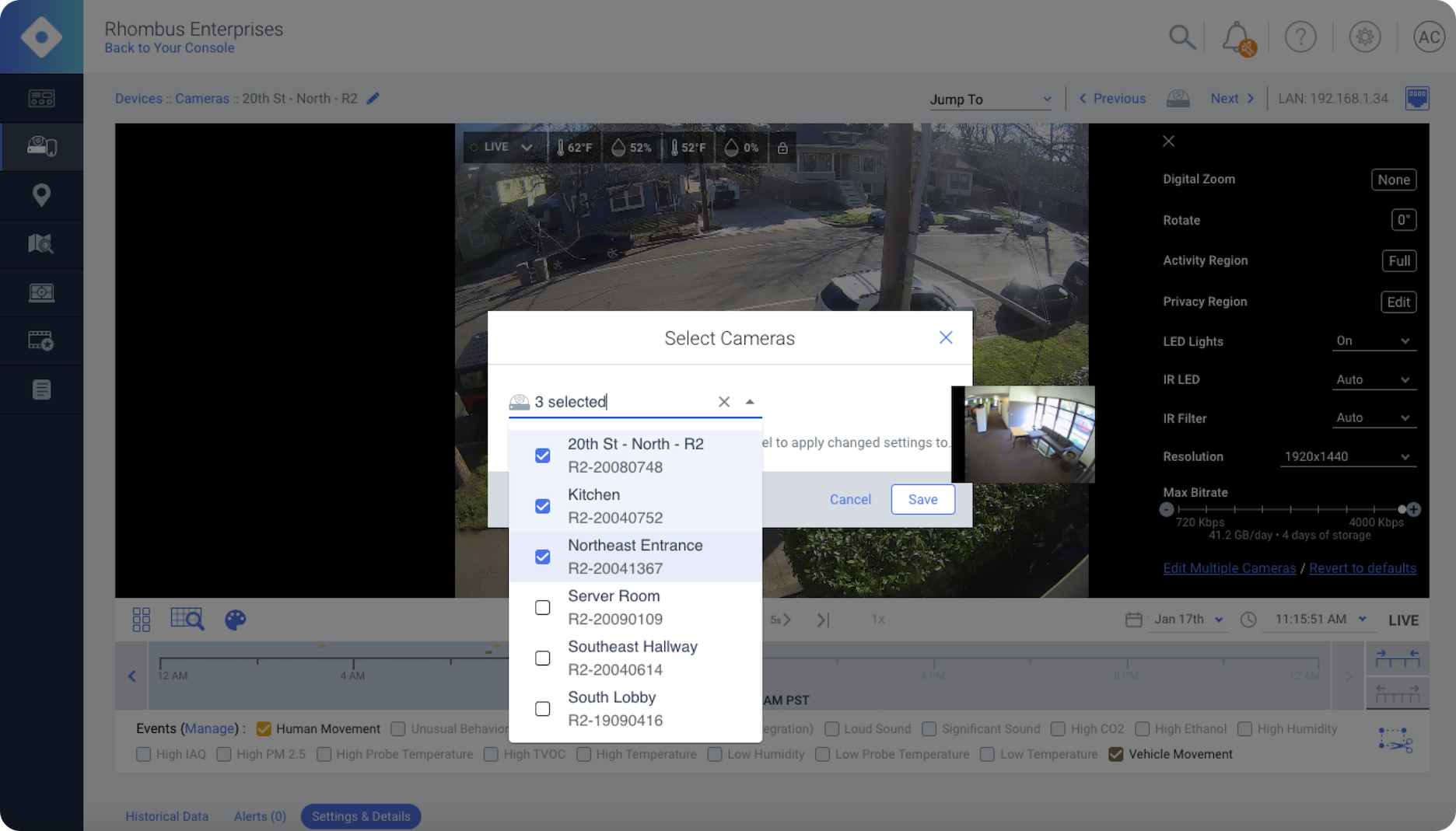The height and width of the screenshot is (831, 1456).
Task: Check the Server Room camera checkbox
Action: pos(543,607)
